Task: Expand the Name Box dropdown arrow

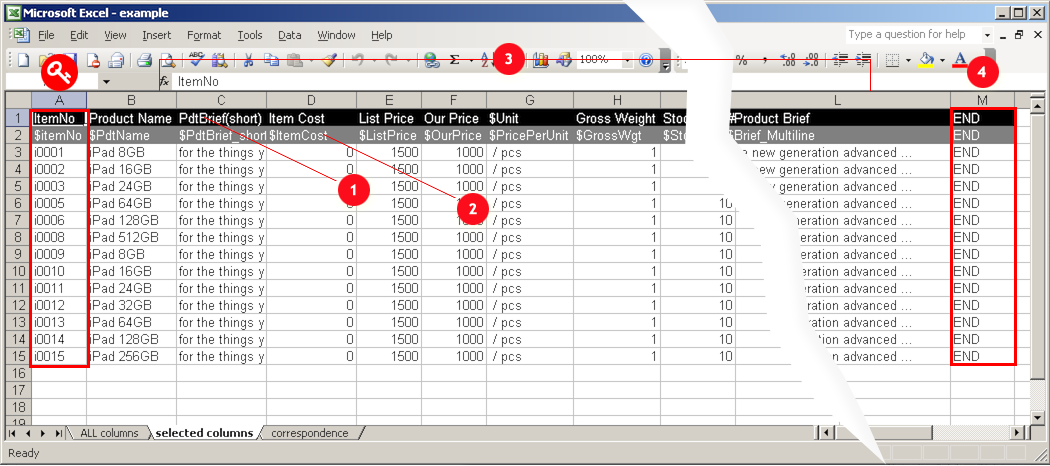Action: point(106,81)
